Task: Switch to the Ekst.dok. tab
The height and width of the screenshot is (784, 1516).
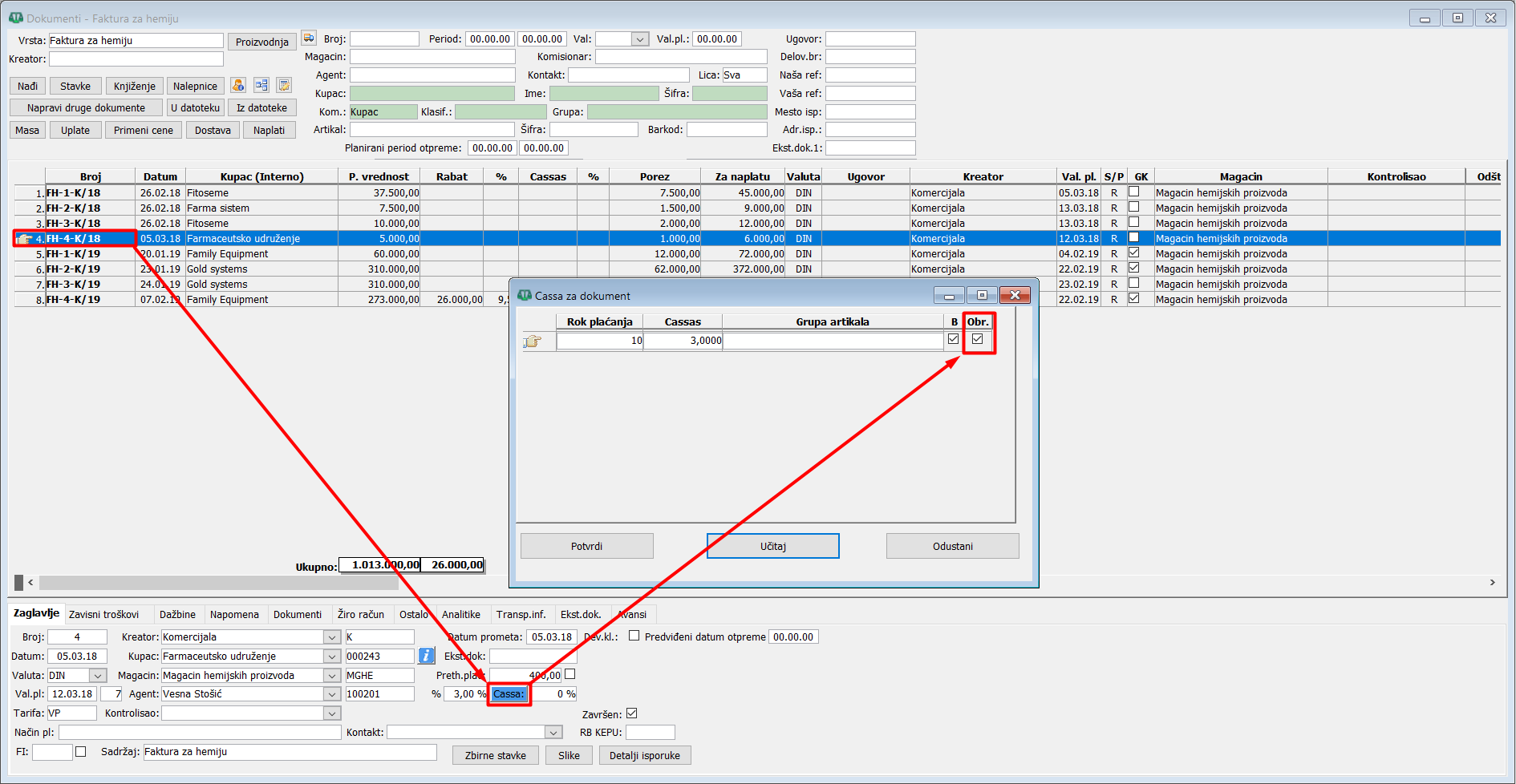Action: (x=581, y=615)
